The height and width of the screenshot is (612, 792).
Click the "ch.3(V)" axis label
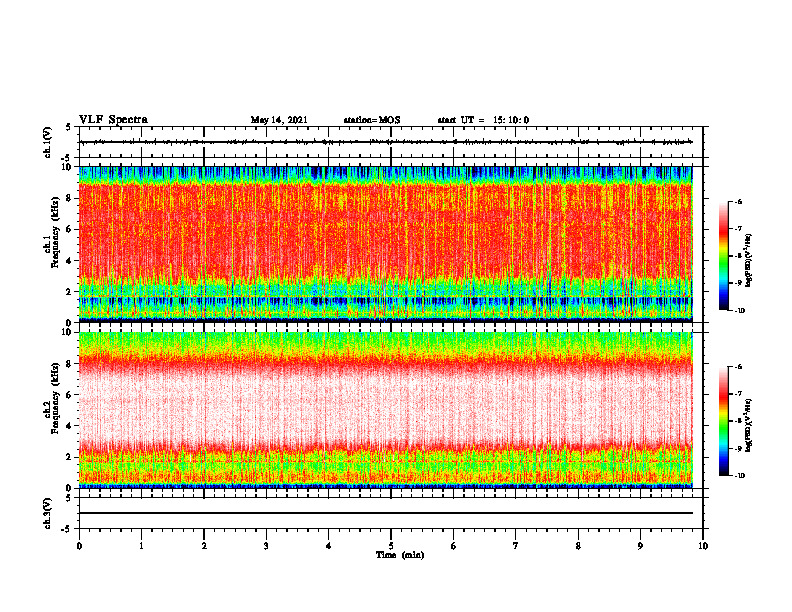pos(48,513)
